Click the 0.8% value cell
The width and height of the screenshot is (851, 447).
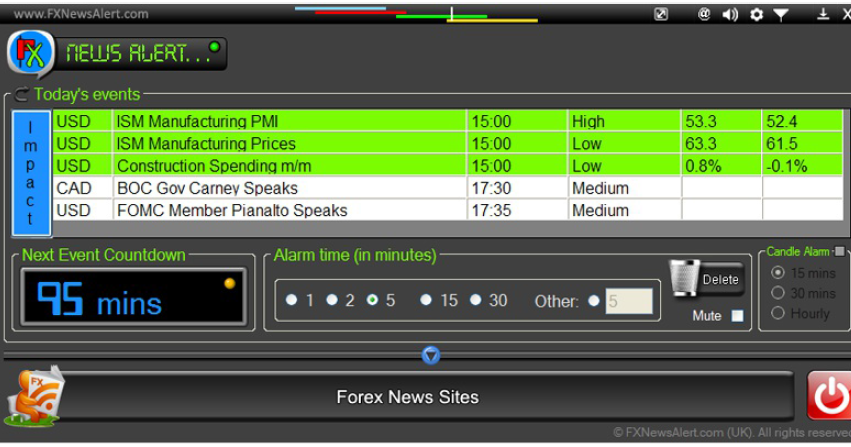click(721, 165)
